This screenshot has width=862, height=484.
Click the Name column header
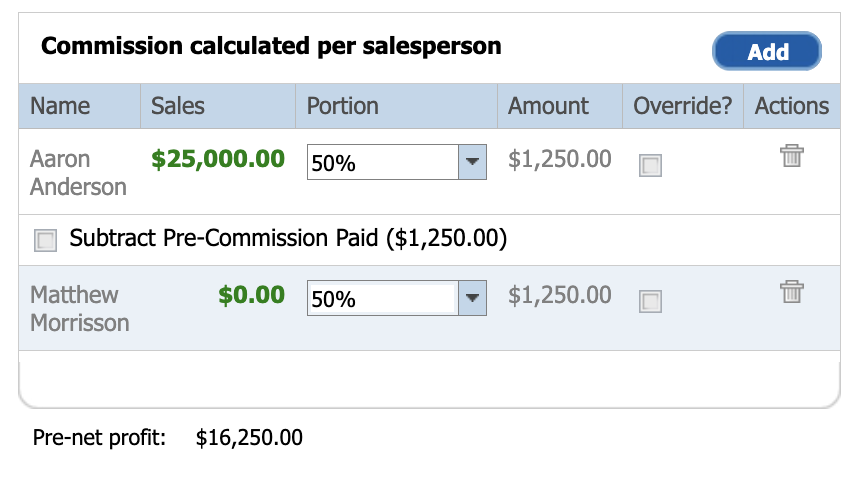pos(60,106)
